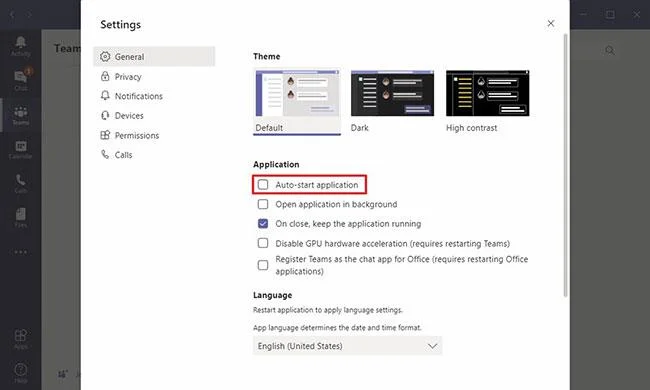The width and height of the screenshot is (650, 390).
Task: Go back using the Teams back arrow
Action: (12, 15)
